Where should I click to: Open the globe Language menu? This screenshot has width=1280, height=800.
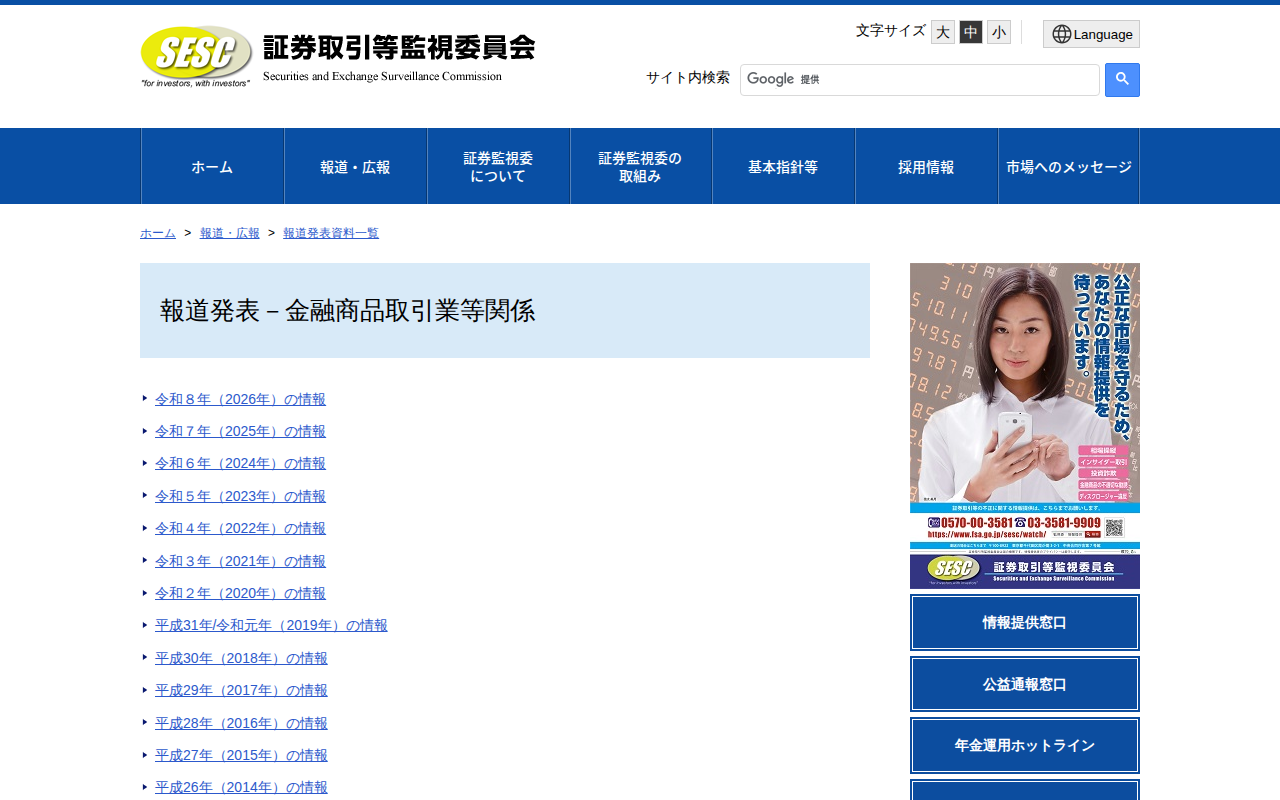coord(1091,33)
